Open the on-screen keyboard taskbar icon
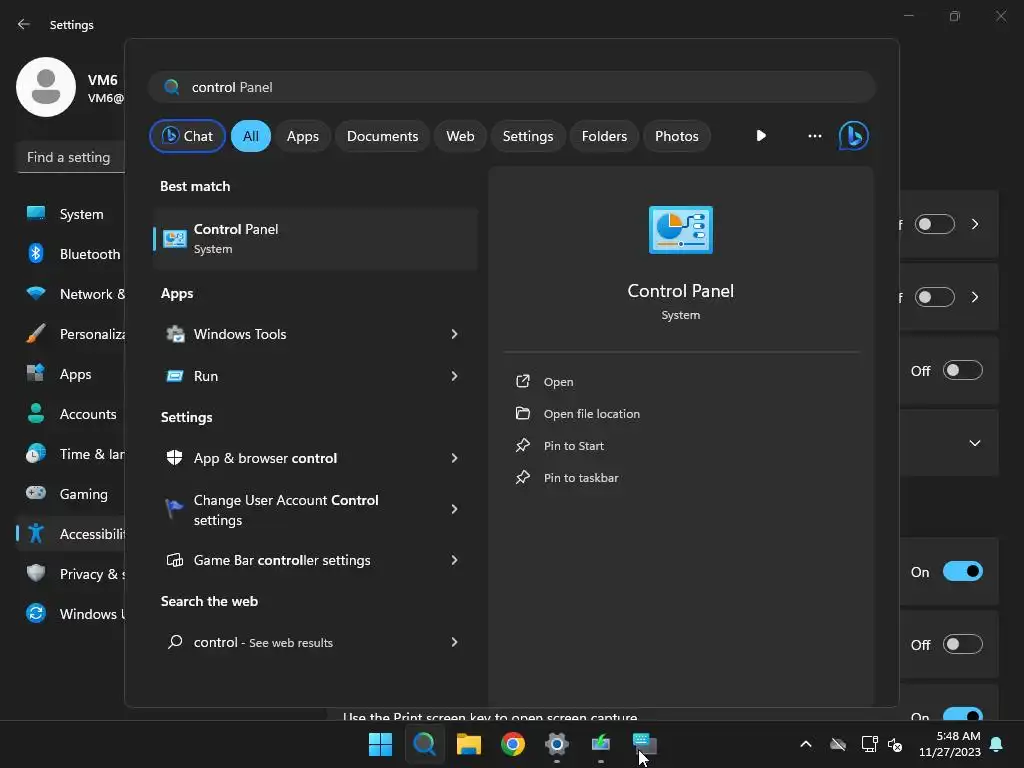The image size is (1024, 768). [x=645, y=744]
